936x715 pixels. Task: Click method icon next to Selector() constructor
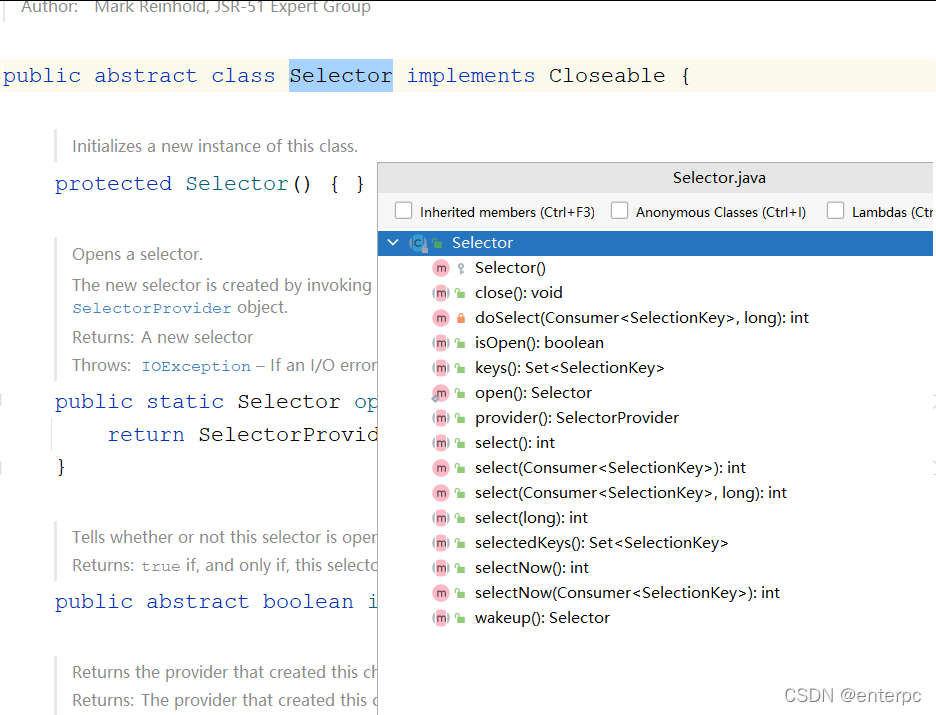click(x=441, y=268)
